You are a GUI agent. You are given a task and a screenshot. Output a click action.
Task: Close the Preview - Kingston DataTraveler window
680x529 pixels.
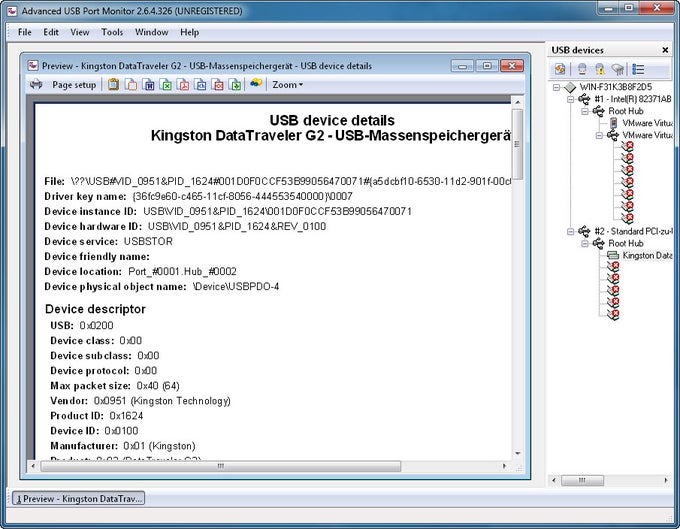pos(512,65)
